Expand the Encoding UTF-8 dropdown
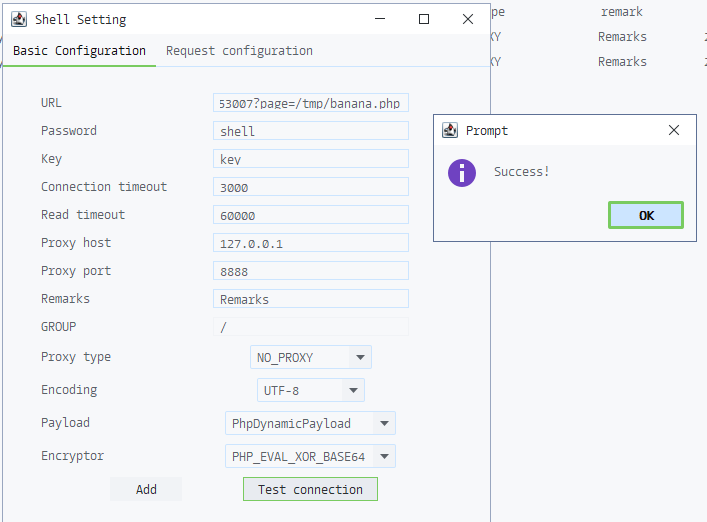Viewport: 707px width, 522px height. coord(353,390)
